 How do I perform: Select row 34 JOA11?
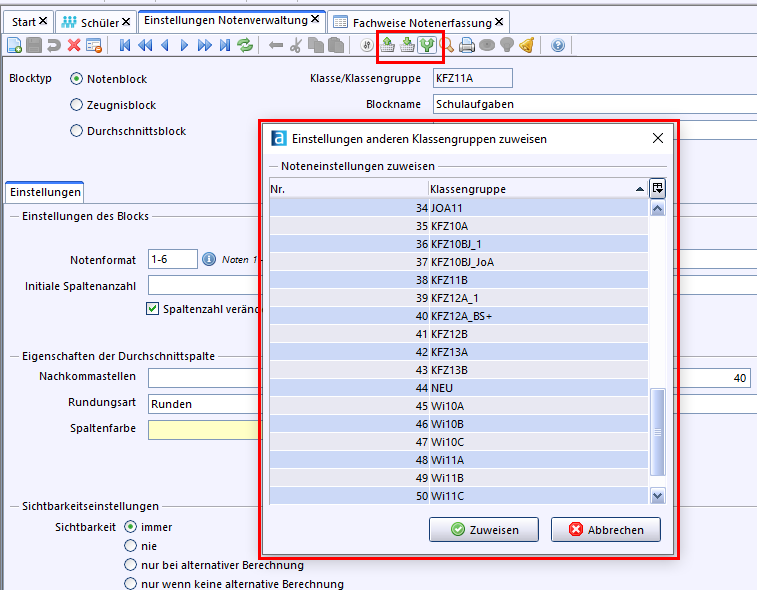pyautogui.click(x=459, y=208)
